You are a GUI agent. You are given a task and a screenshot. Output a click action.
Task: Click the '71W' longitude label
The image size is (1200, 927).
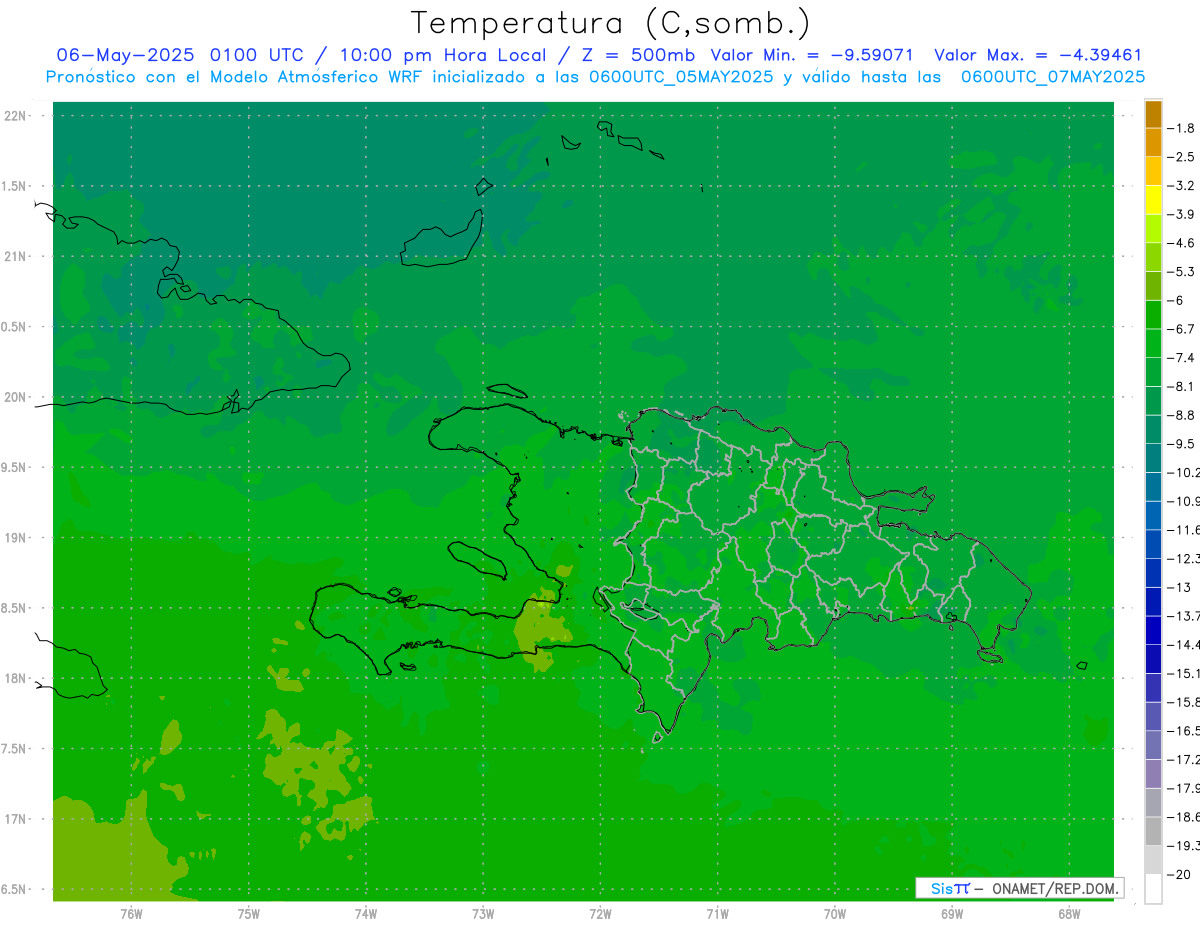click(717, 914)
